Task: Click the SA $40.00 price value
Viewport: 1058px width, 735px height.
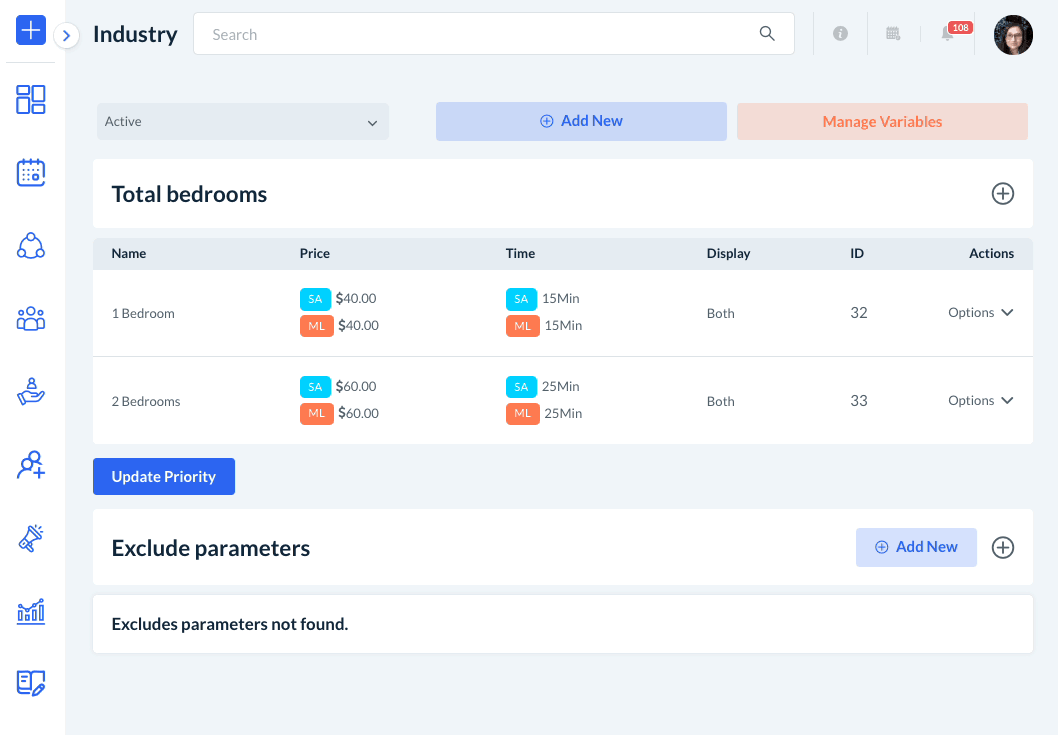Action: pos(356,298)
